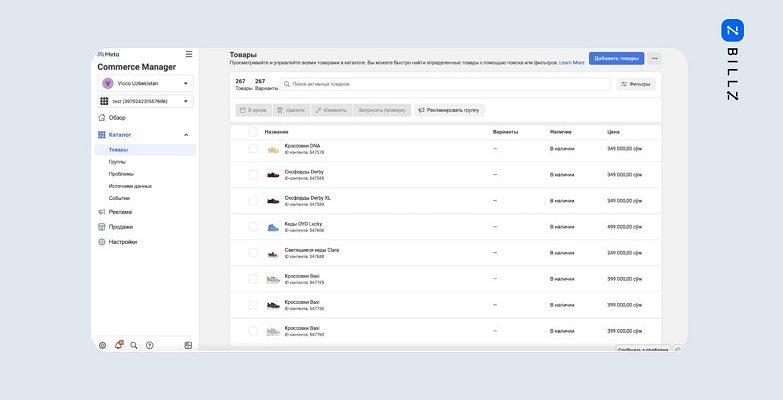Click the settings gear icon at sidebar bottom
Viewport: 783px width, 400px height.
coord(102,345)
